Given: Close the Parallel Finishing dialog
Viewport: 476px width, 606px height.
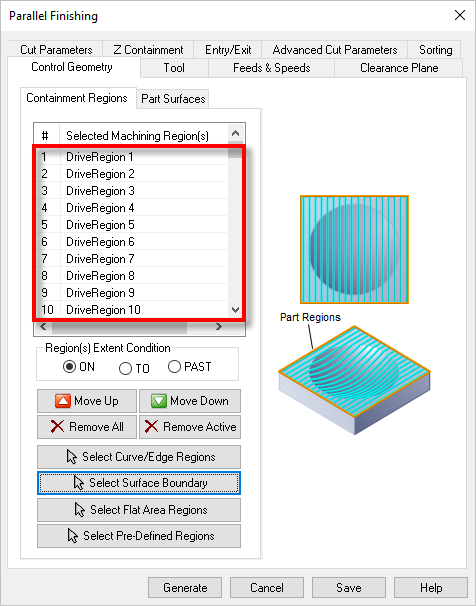Looking at the screenshot, I should tap(460, 15).
